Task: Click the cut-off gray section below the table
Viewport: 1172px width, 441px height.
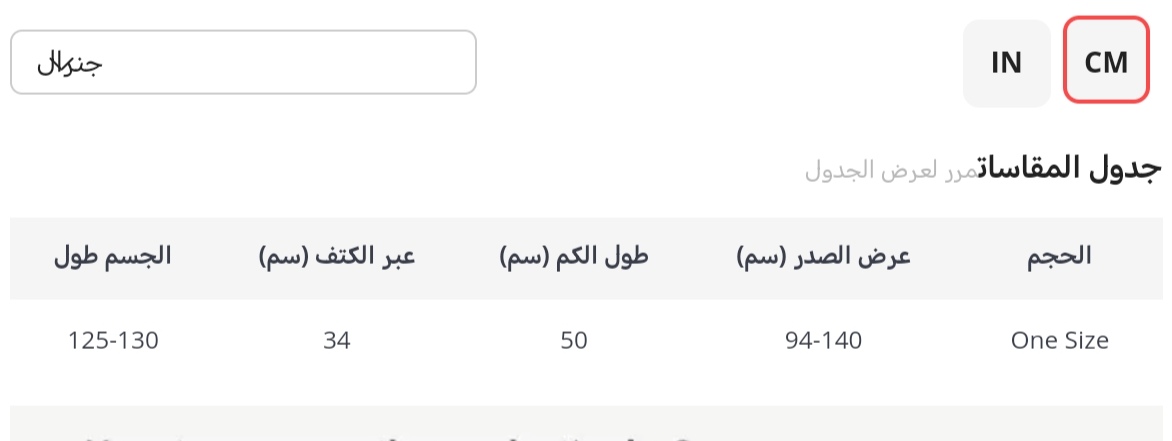Action: tap(586, 424)
